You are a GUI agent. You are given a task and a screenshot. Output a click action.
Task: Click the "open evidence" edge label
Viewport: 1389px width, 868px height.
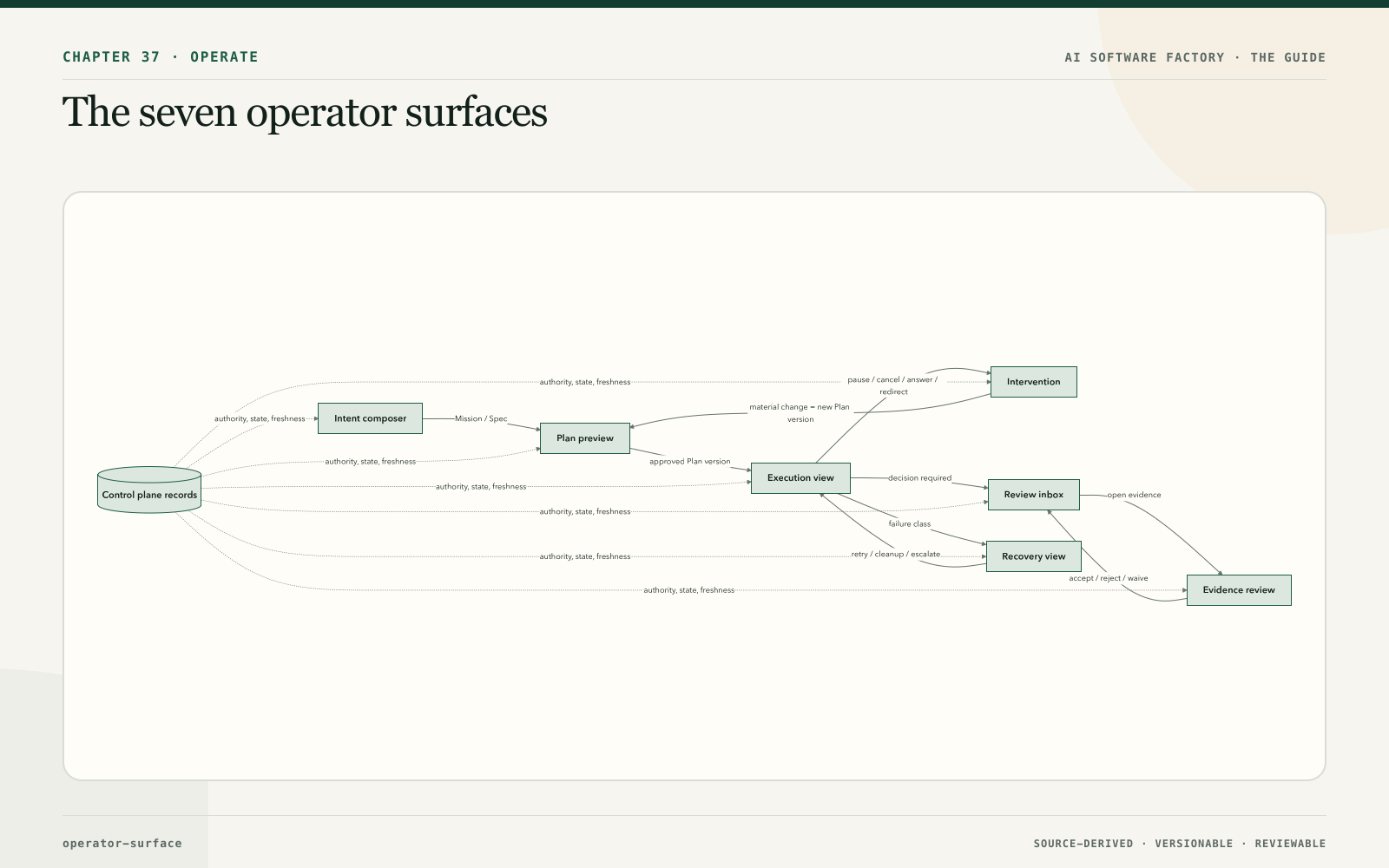coord(1134,495)
